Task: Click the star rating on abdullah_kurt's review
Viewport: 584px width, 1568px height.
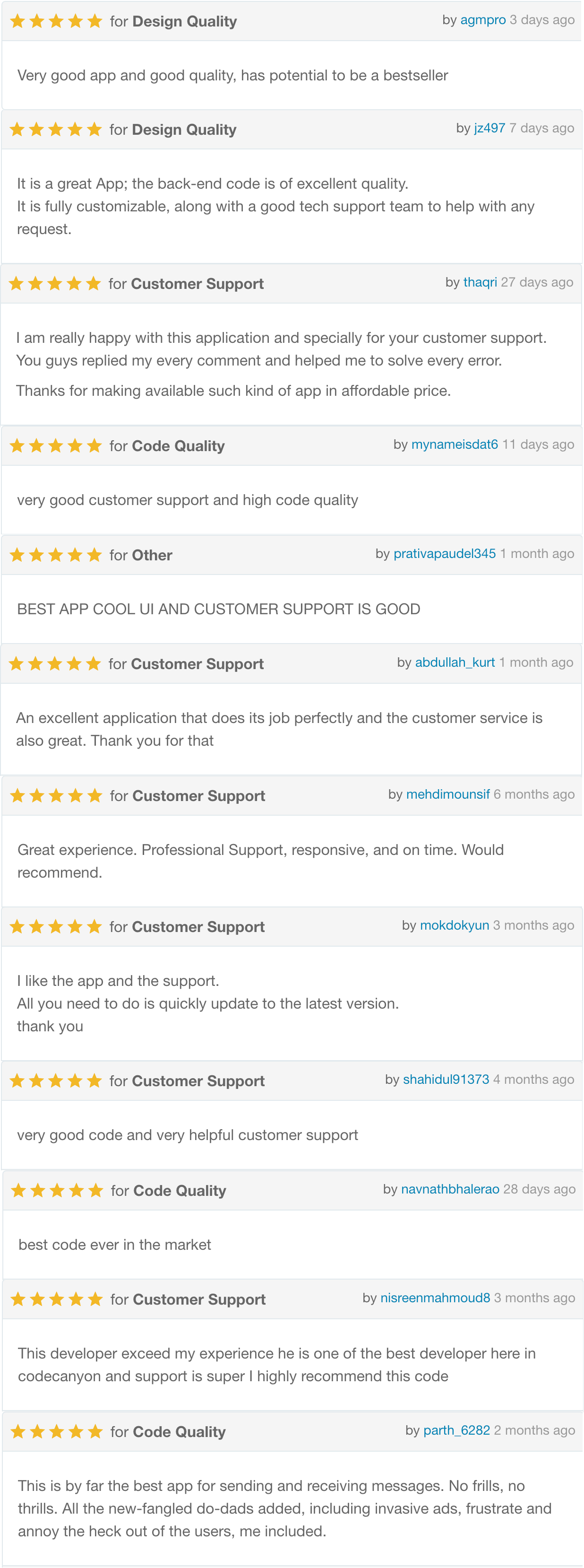Action: (55, 663)
